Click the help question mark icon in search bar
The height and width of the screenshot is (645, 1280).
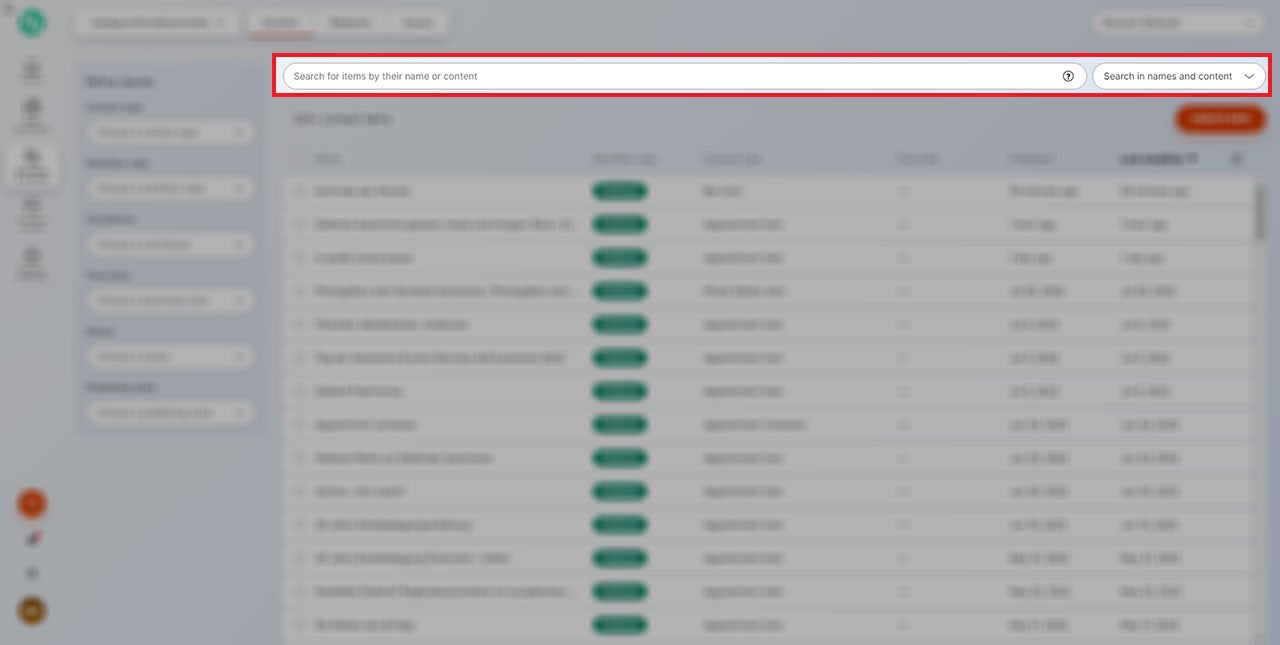click(x=1068, y=76)
